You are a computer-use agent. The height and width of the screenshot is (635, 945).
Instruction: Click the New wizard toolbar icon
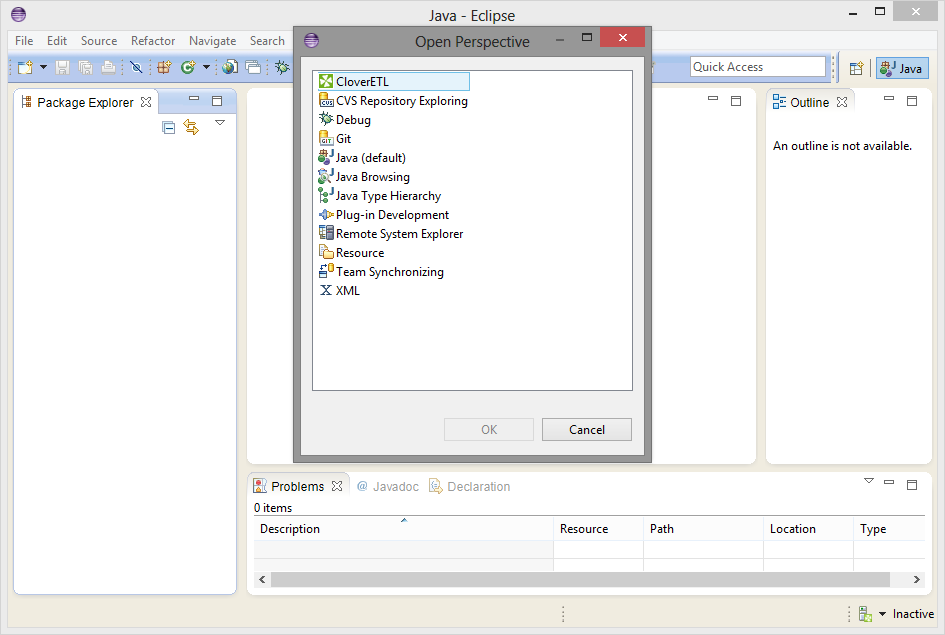25,67
